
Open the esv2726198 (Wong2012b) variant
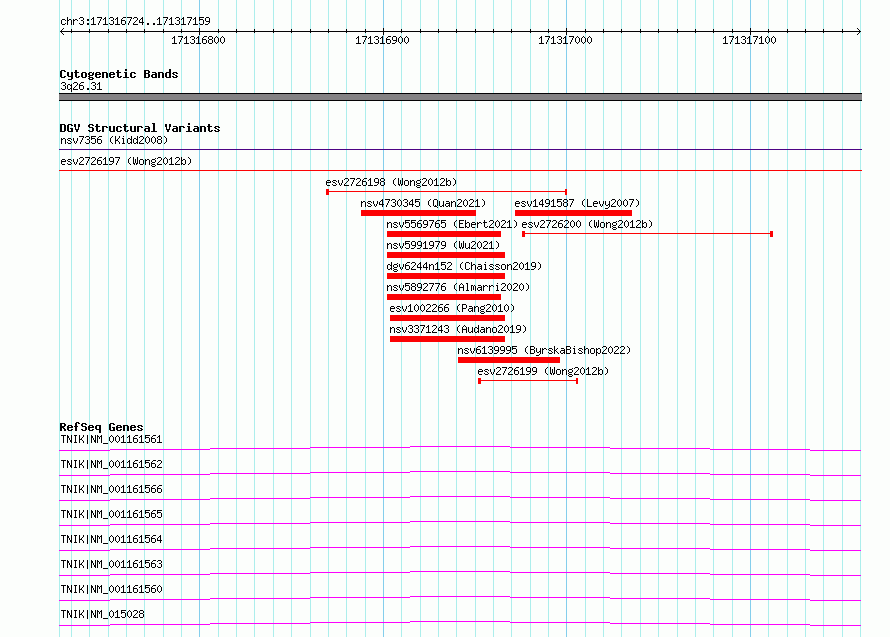pyautogui.click(x=391, y=182)
